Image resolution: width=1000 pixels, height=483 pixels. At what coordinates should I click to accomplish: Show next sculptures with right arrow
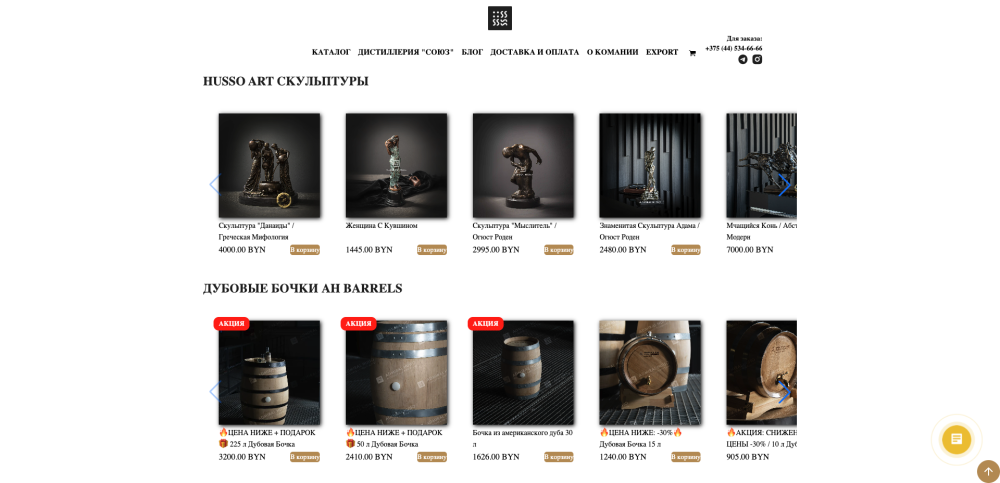pos(784,185)
